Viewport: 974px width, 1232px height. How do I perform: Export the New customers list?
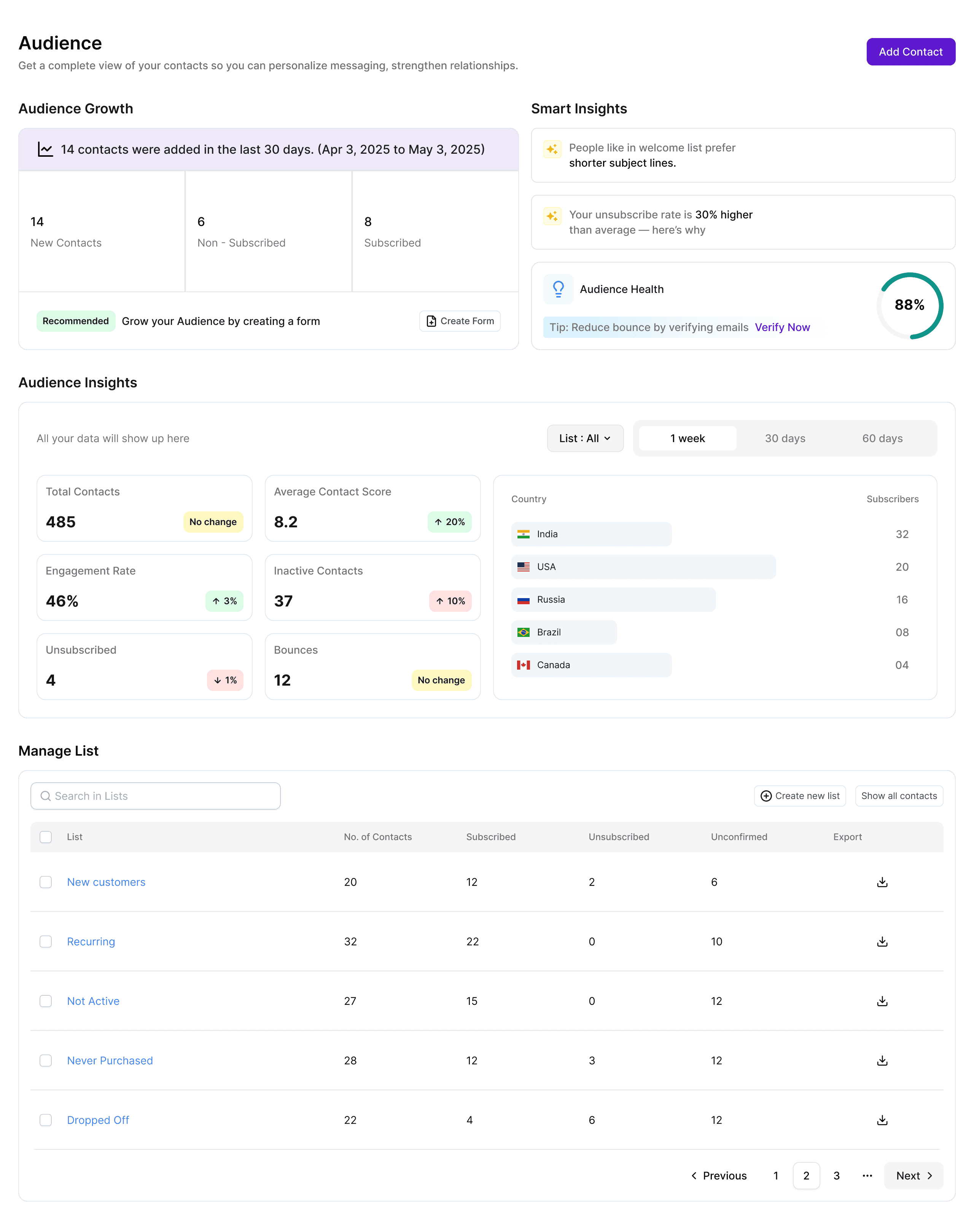pos(882,882)
